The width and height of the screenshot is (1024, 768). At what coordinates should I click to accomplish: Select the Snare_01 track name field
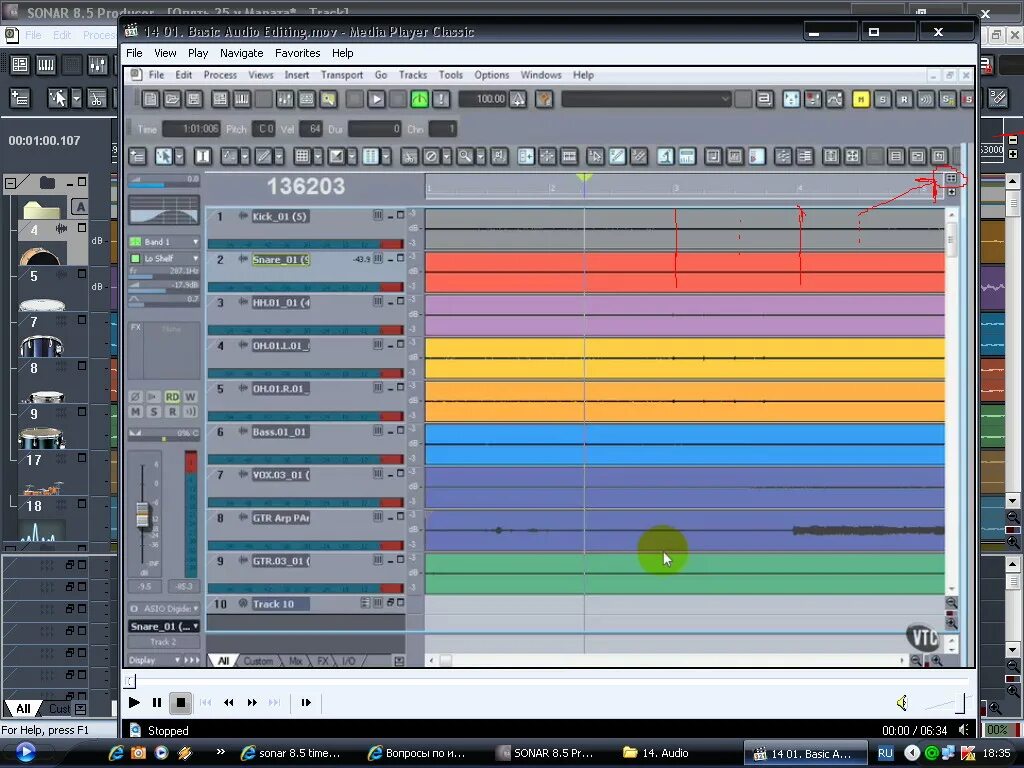281,259
